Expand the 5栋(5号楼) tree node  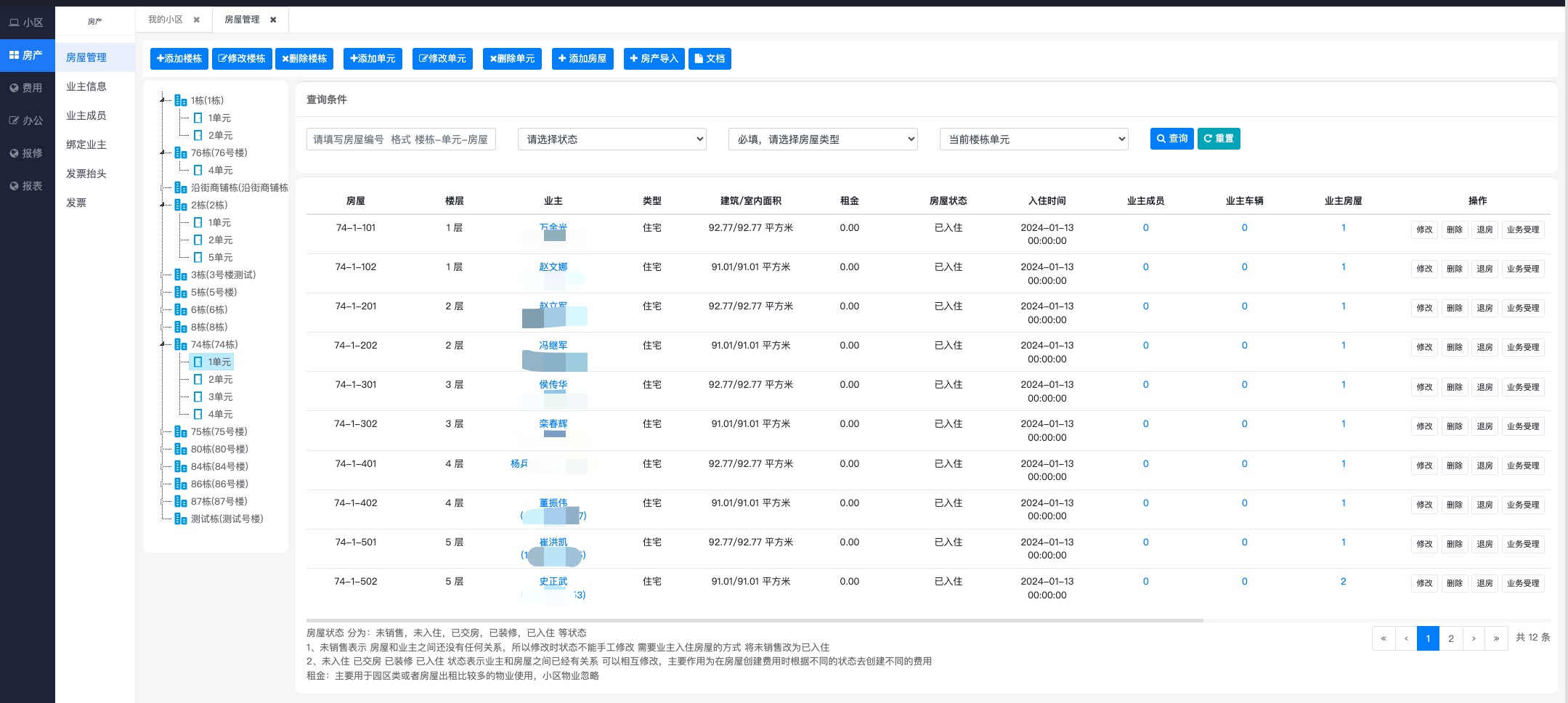pyautogui.click(x=163, y=292)
